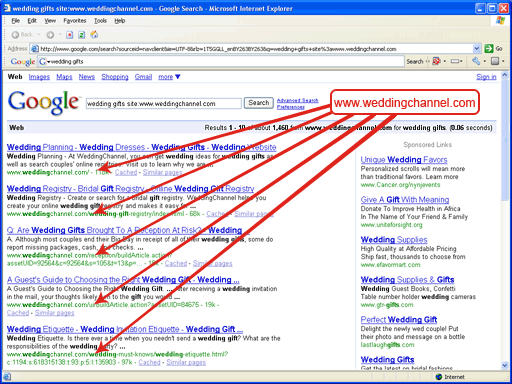The width and height of the screenshot is (512, 384).
Task: Open the Cached link of the Wedding Etiquette result
Action: (149, 362)
